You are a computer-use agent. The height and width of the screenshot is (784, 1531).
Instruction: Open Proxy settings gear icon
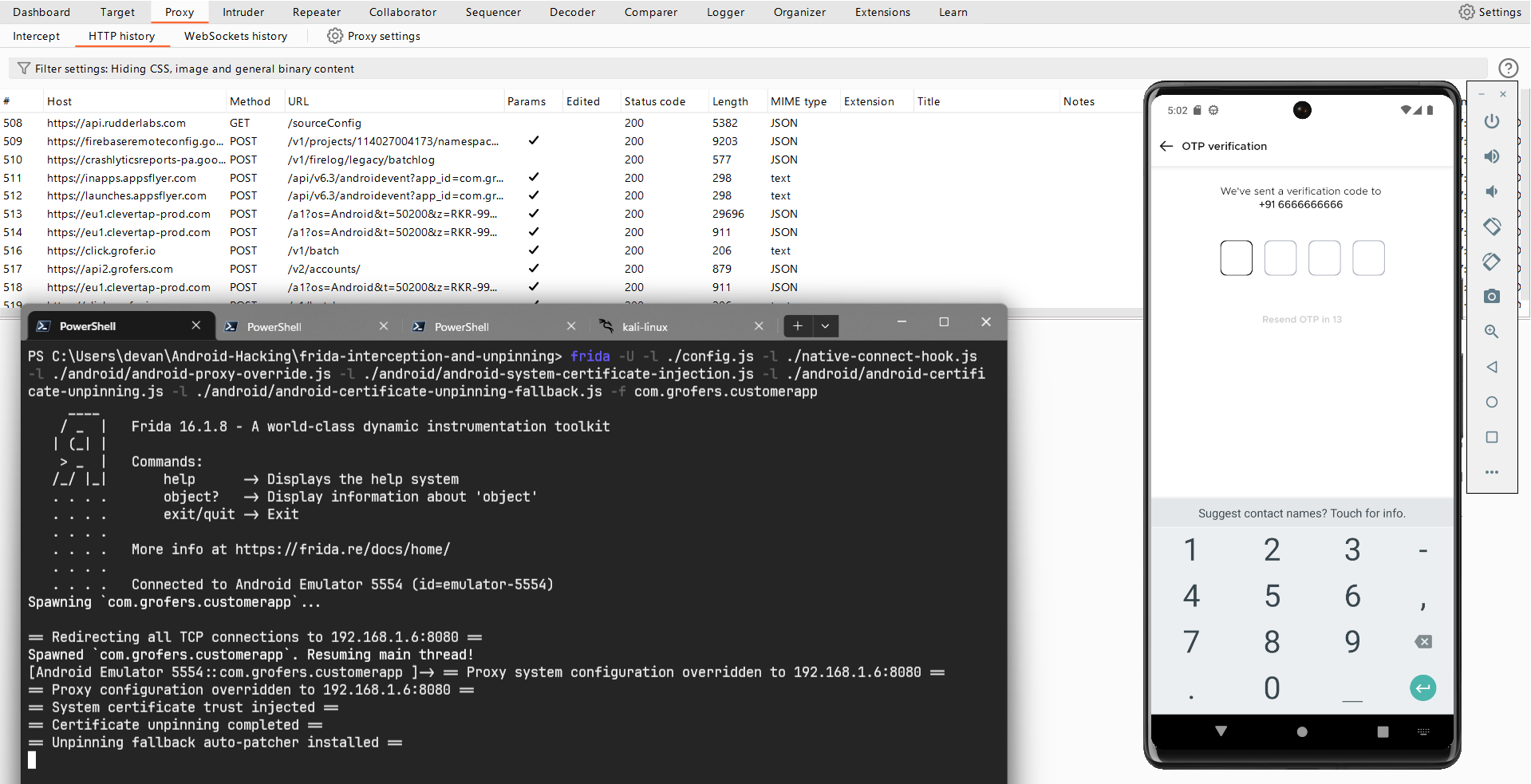click(x=335, y=36)
